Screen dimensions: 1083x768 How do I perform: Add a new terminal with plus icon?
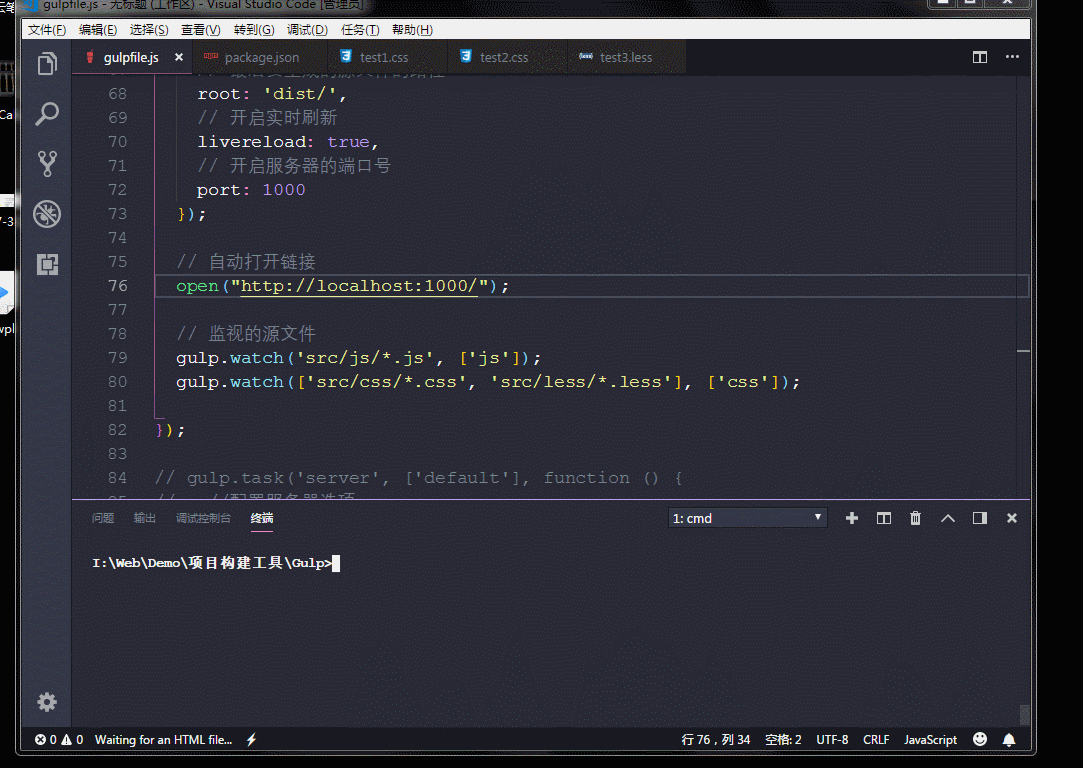tap(852, 518)
